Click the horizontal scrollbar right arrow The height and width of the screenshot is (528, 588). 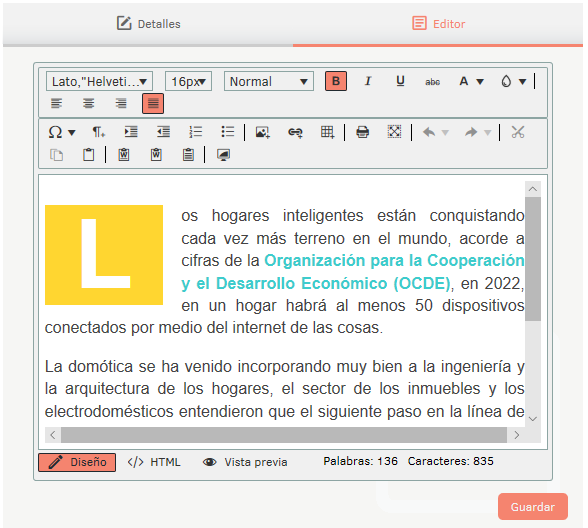tap(517, 435)
